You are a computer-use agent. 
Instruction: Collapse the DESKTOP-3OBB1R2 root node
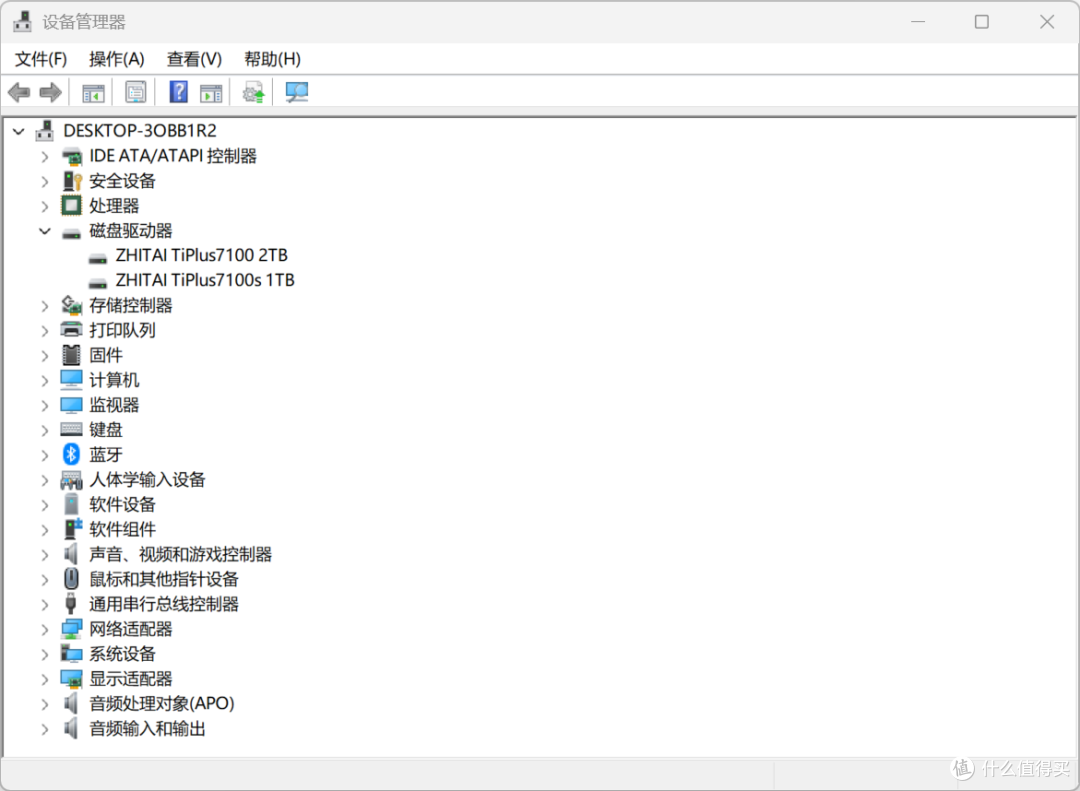[19, 131]
